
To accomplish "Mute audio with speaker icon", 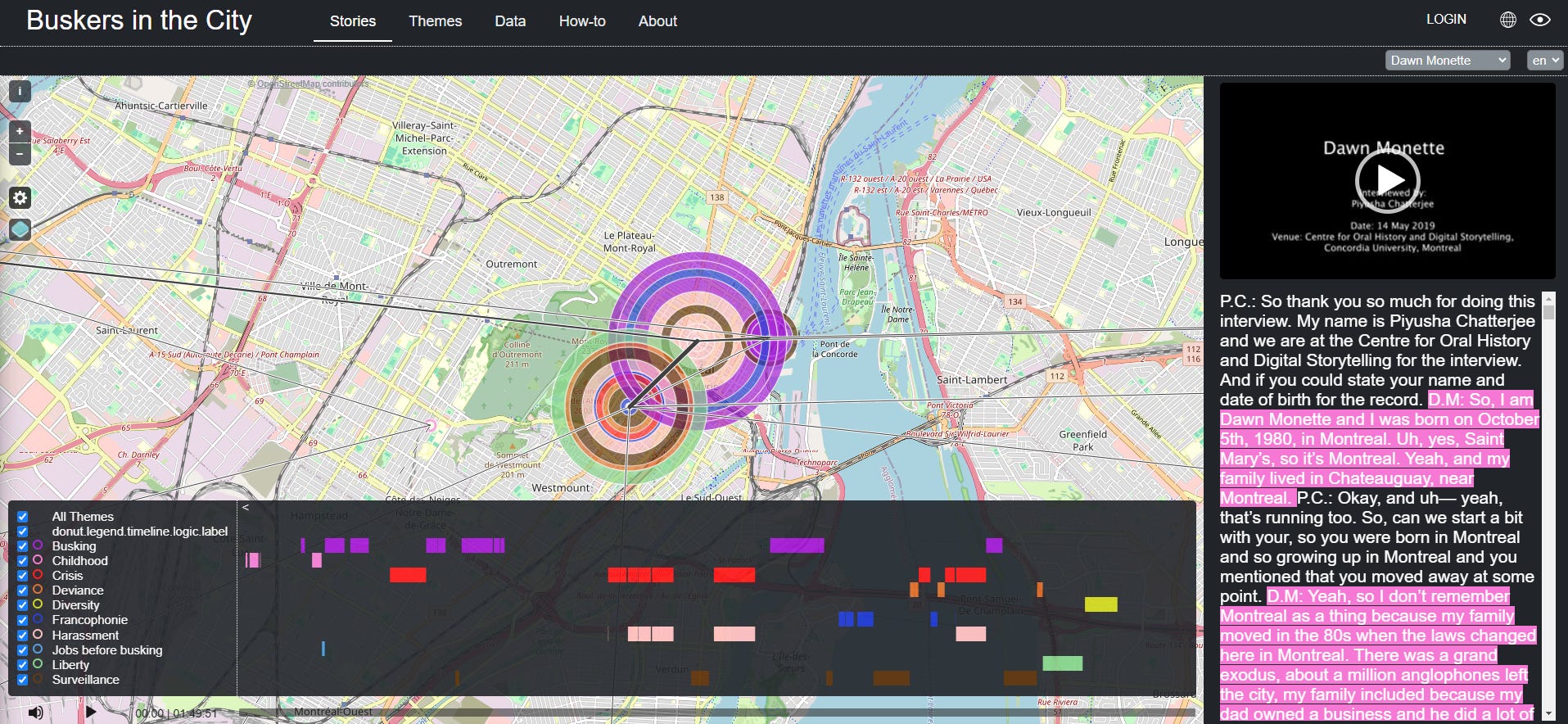I will 35,713.
